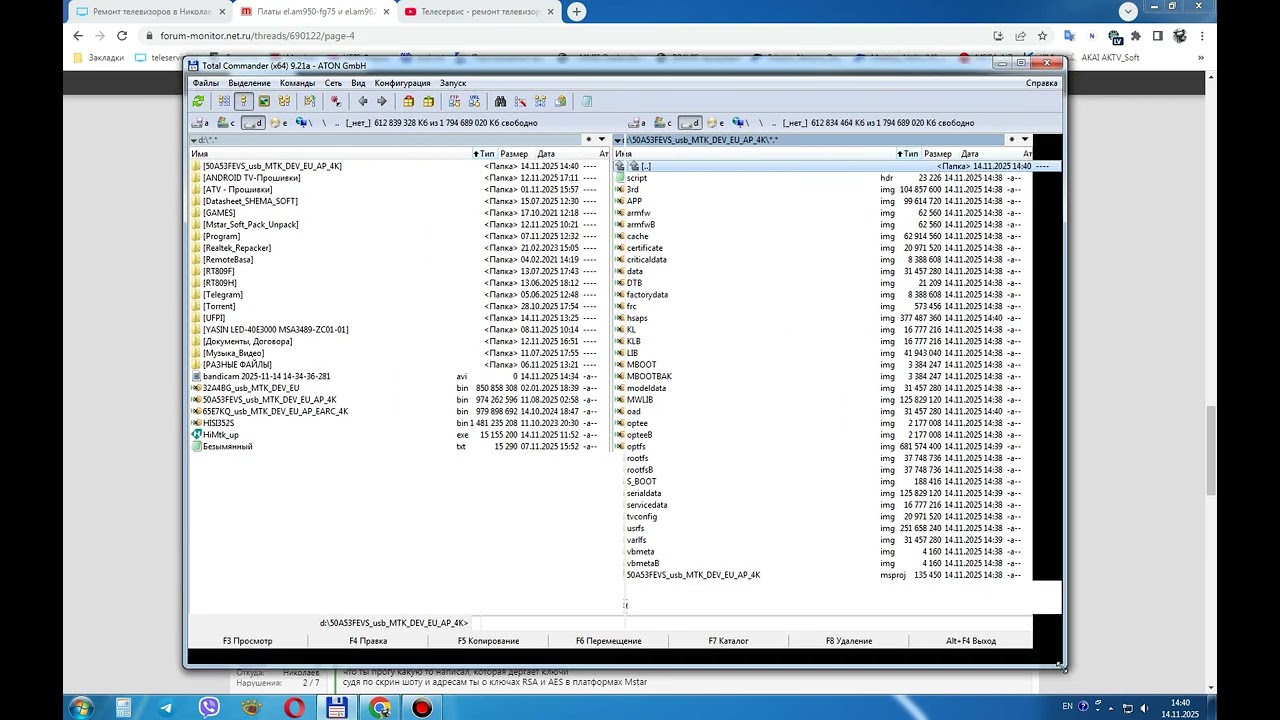Image resolution: width=1280 pixels, height=720 pixels.
Task: Click the Alt+F4 Выход button
Action: 971,641
